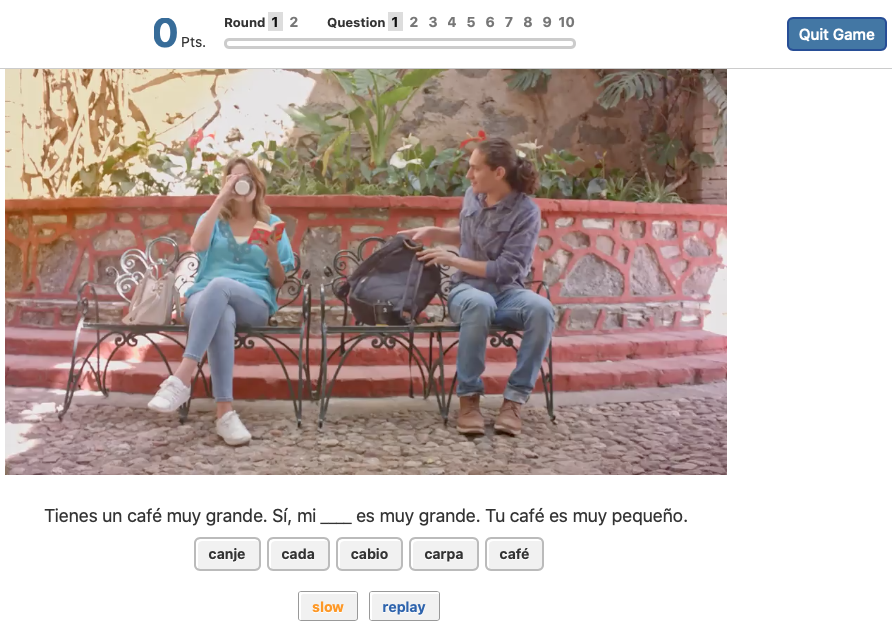Click the blank in the sentence
892x629 pixels.
(x=336, y=517)
